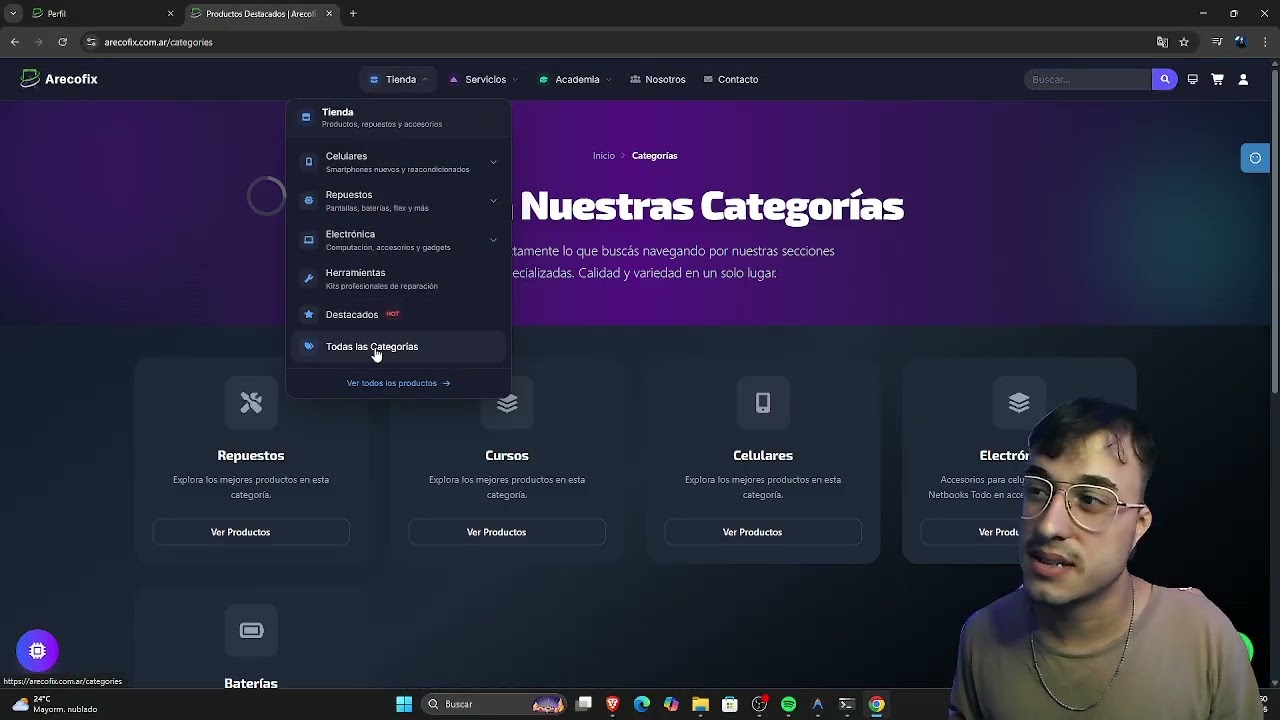Click the monitor icon beside the cart

coord(1192,79)
